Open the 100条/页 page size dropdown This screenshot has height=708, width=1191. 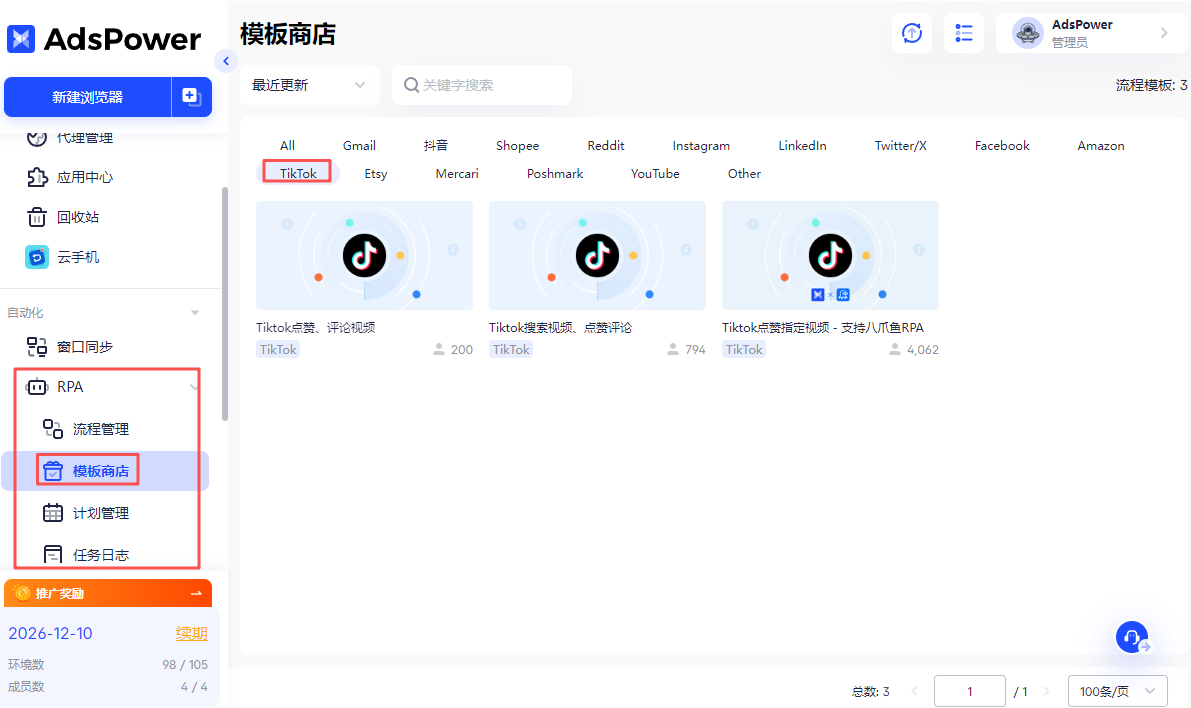click(1118, 690)
